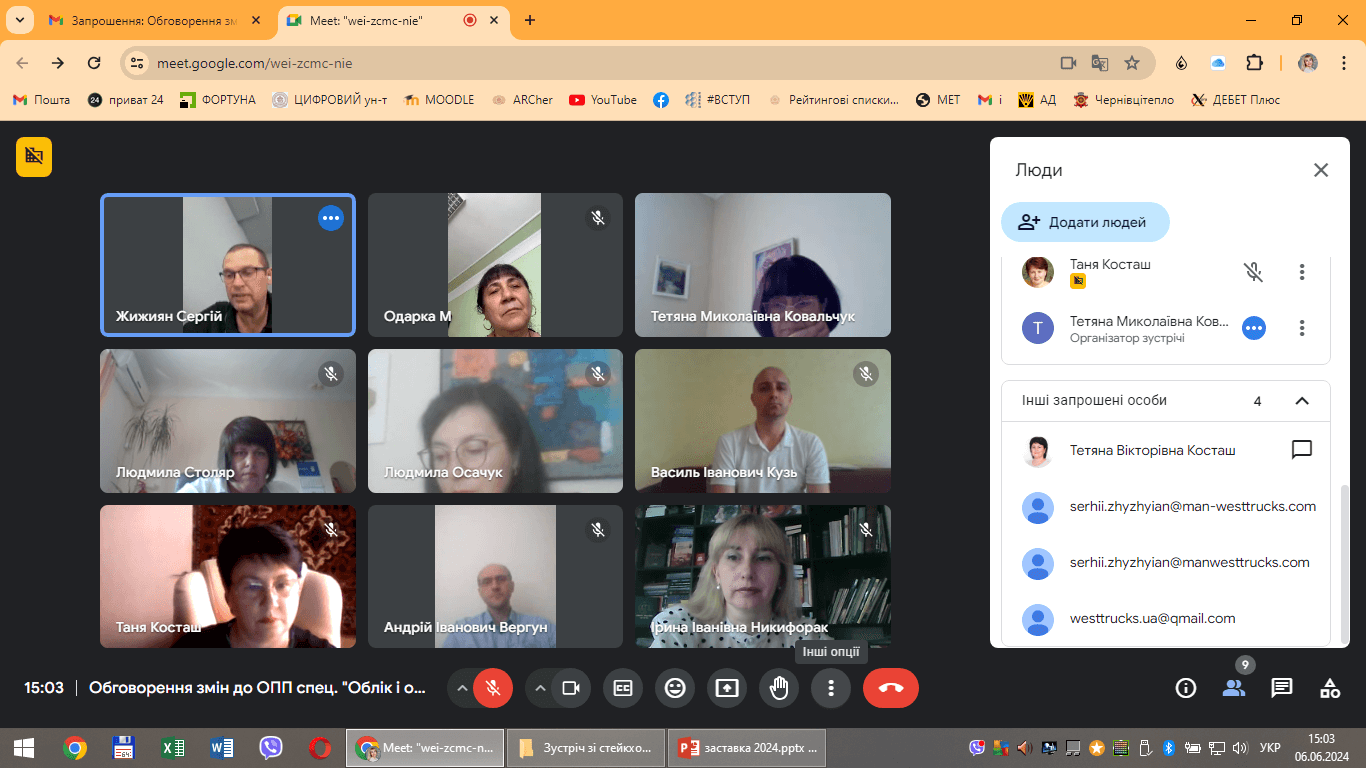
Task: End the call with red hang-up button
Action: coord(891,688)
